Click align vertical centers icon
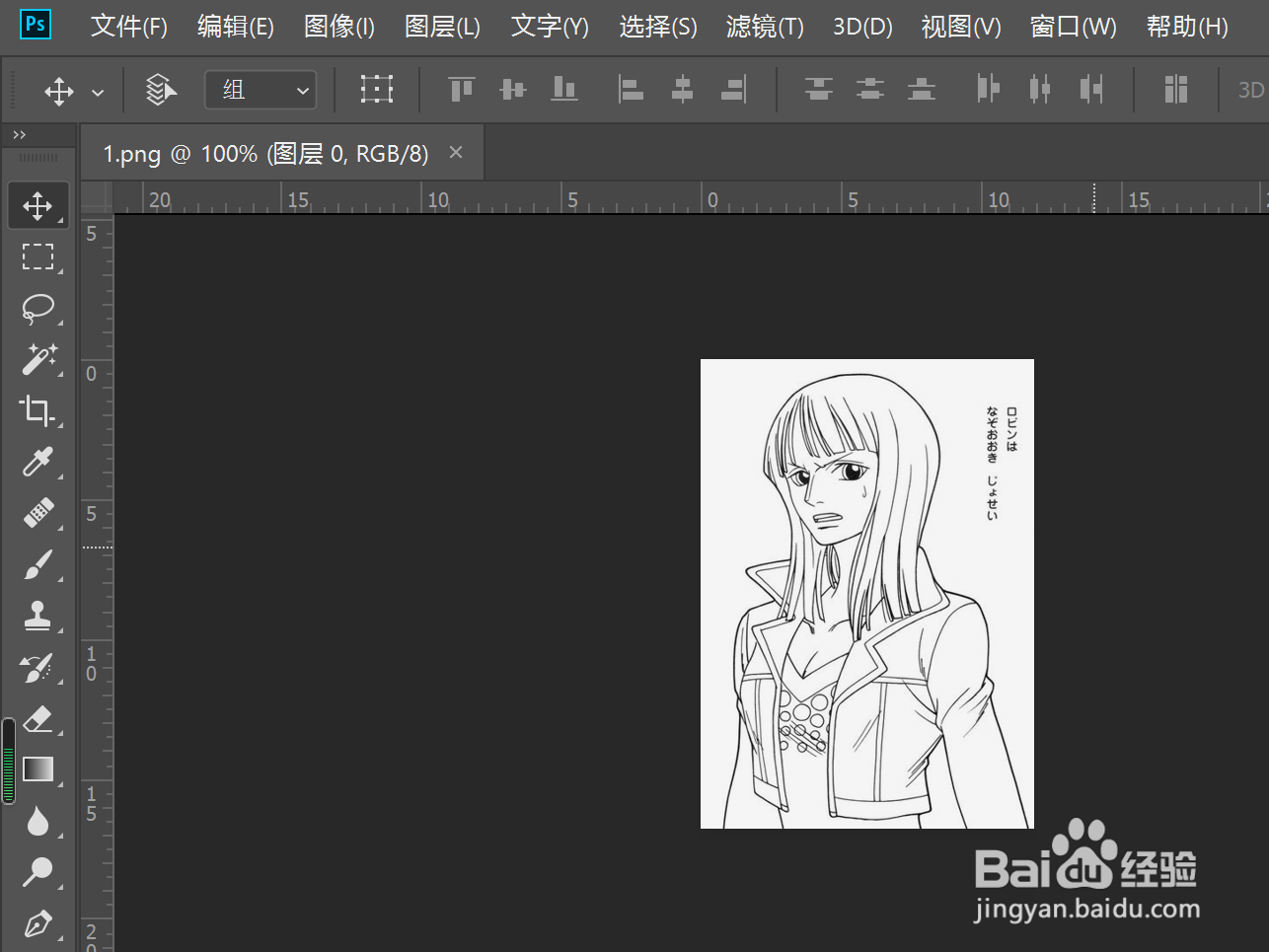The height and width of the screenshot is (952, 1269). tap(513, 90)
